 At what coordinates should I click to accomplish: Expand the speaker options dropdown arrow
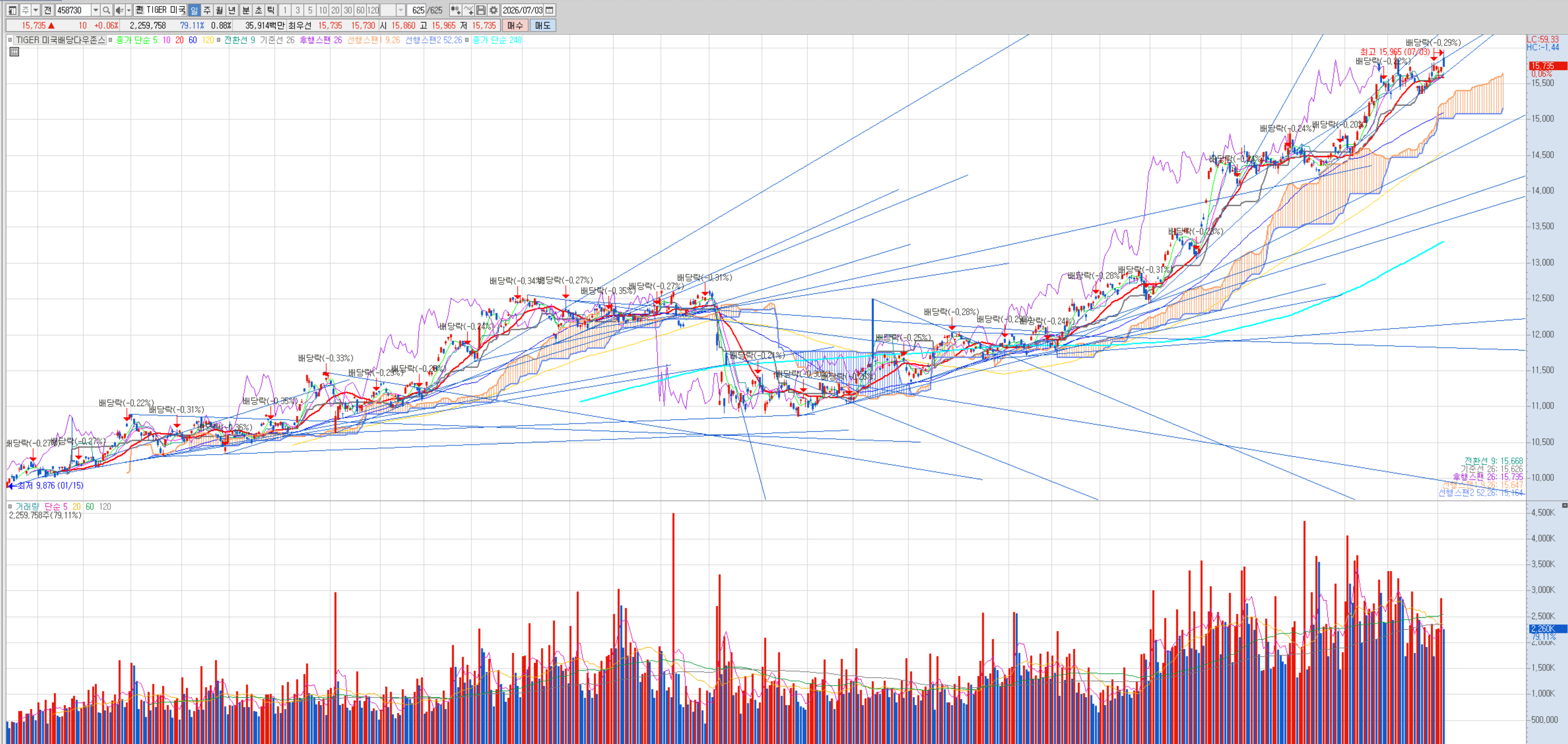(x=129, y=11)
